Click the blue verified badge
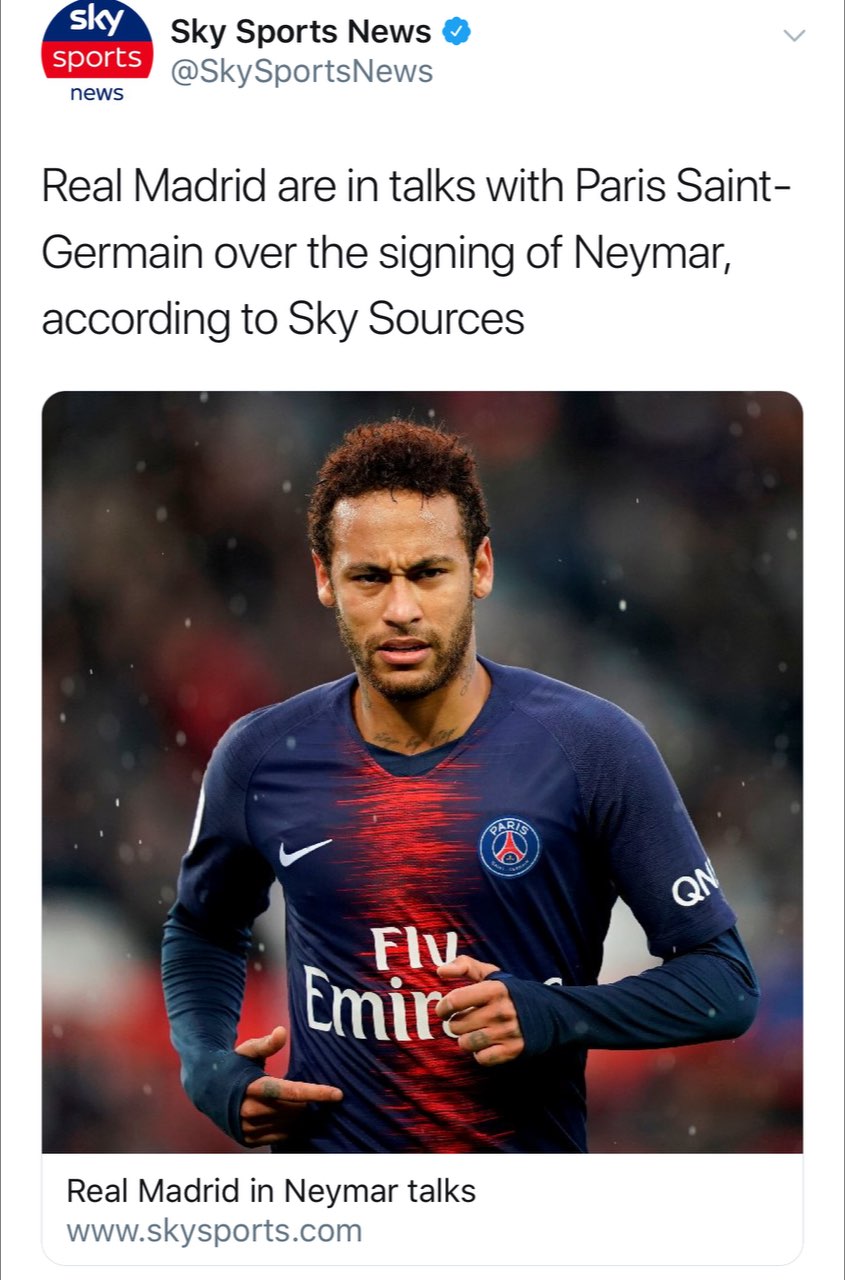This screenshot has width=845, height=1280. 456,32
